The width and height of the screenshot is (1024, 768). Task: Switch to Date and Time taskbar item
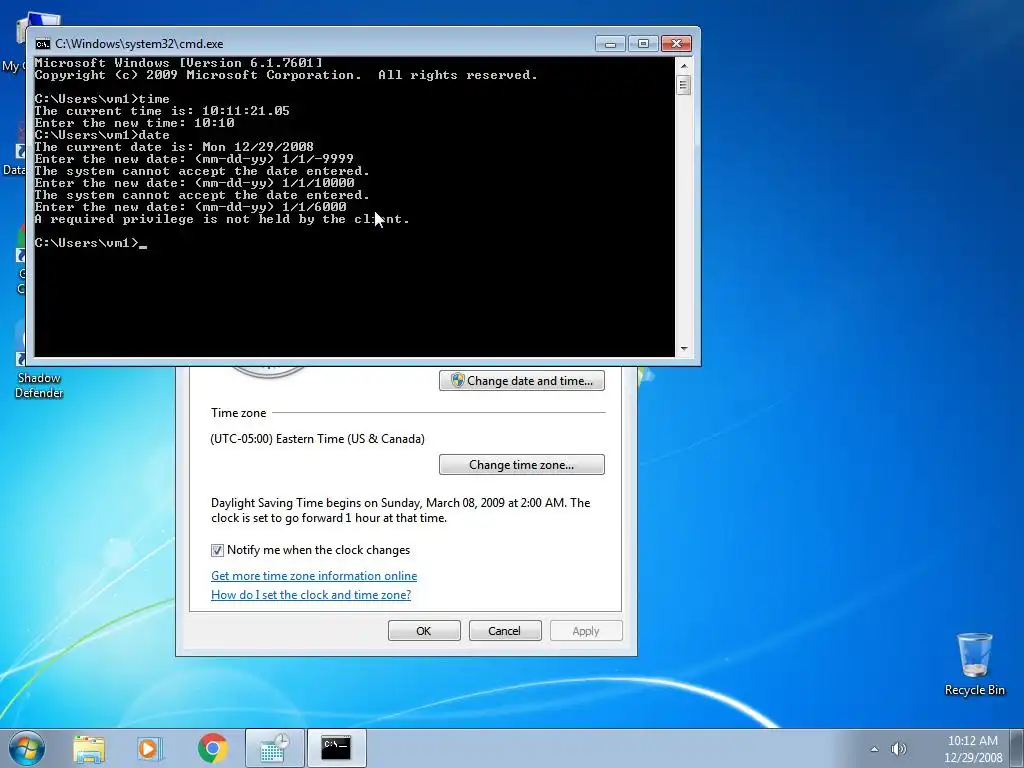tap(275, 748)
